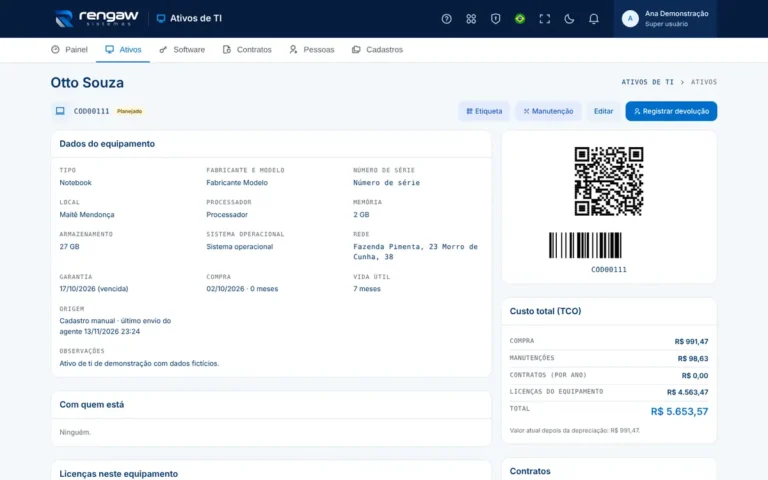The width and height of the screenshot is (768, 480).
Task: Click Registrar devolução button
Action: 671,111
